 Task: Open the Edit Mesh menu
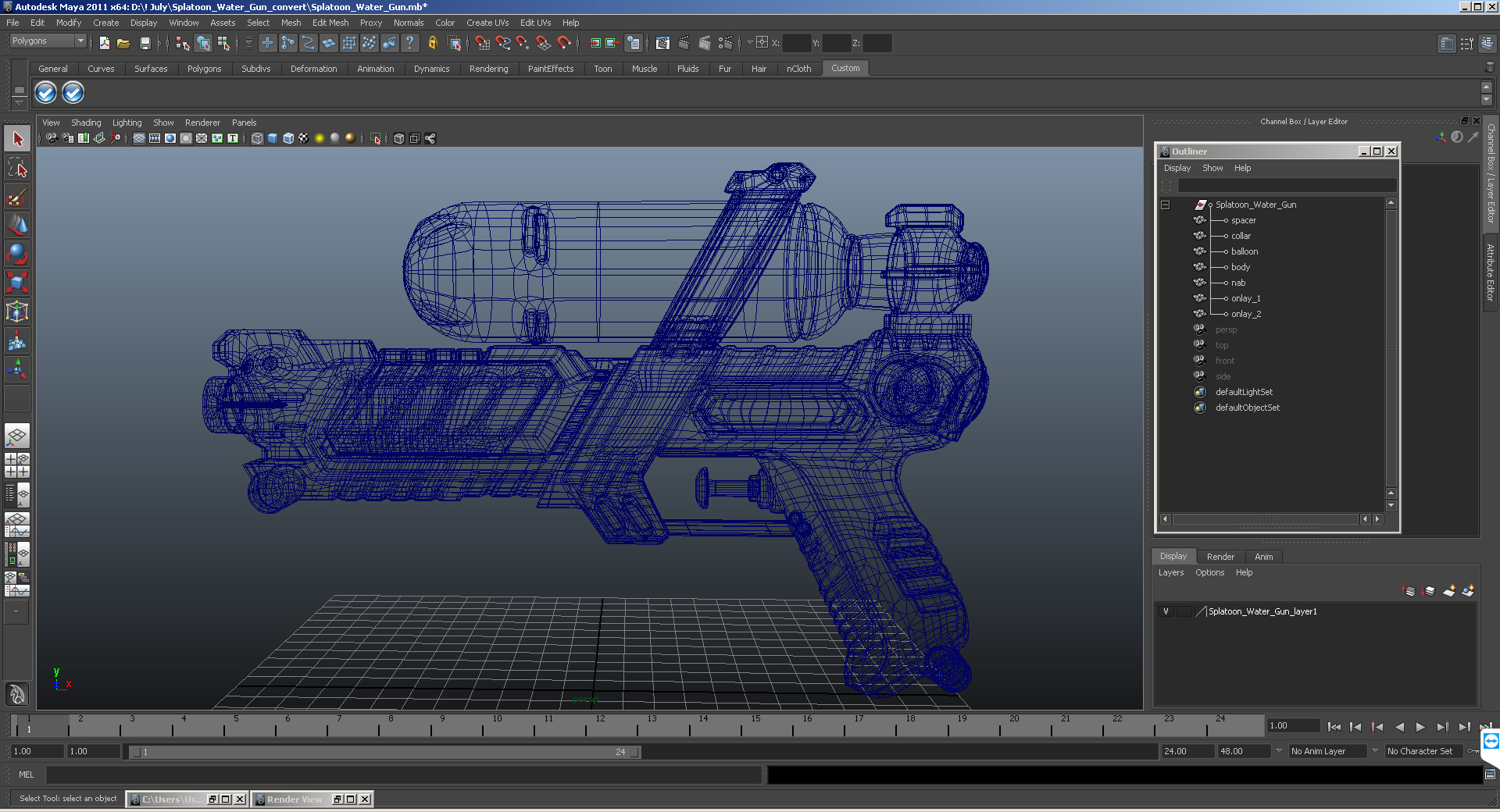click(x=330, y=23)
